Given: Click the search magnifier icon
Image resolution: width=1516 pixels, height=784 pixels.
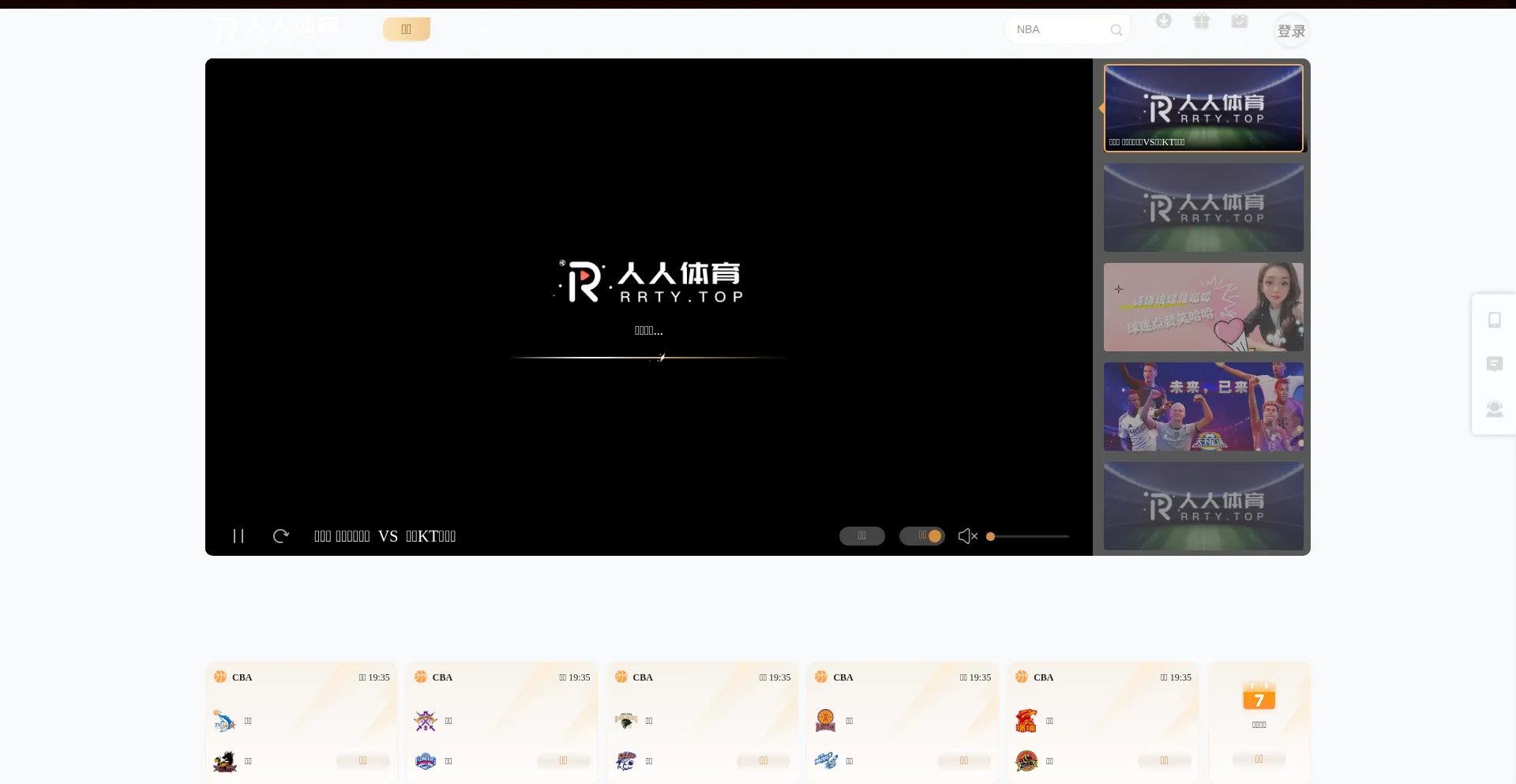Looking at the screenshot, I should coord(1116,30).
